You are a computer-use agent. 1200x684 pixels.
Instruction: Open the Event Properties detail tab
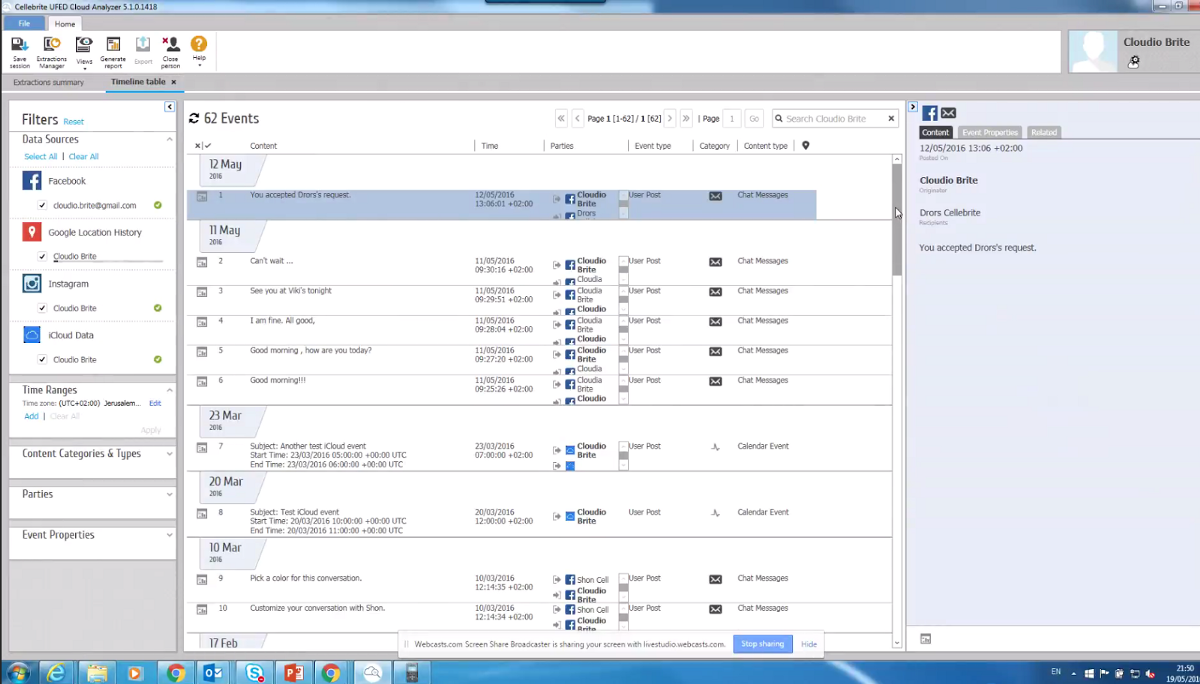point(989,132)
